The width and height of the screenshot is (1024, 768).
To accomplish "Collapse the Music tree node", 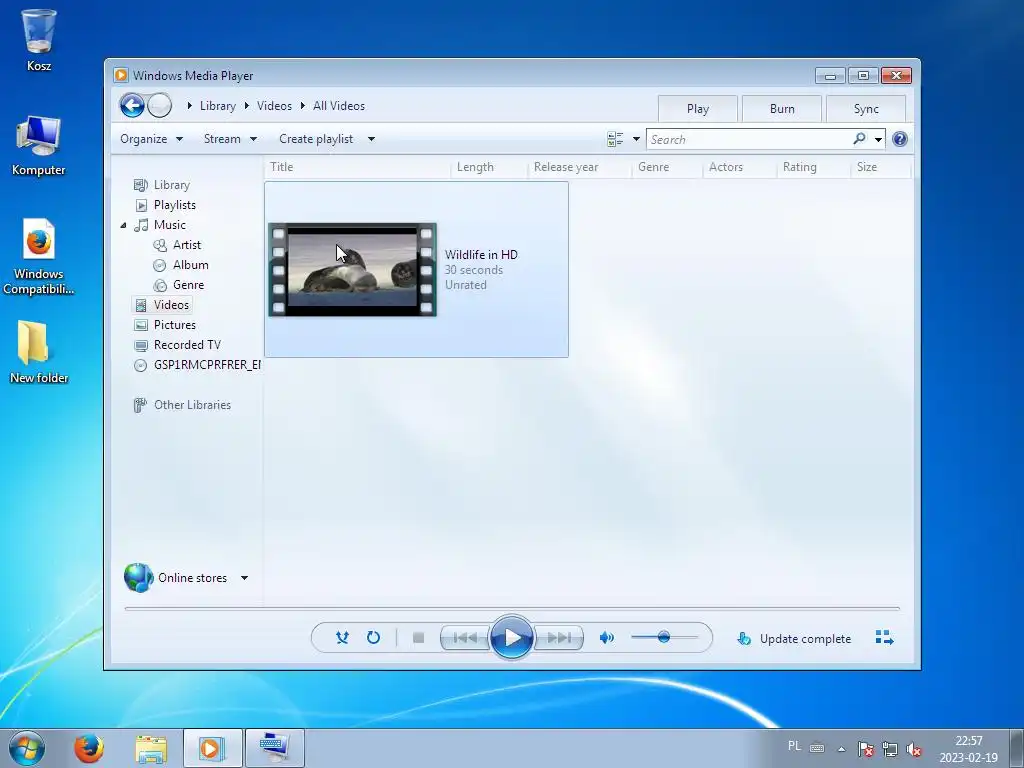I will click(x=123, y=225).
